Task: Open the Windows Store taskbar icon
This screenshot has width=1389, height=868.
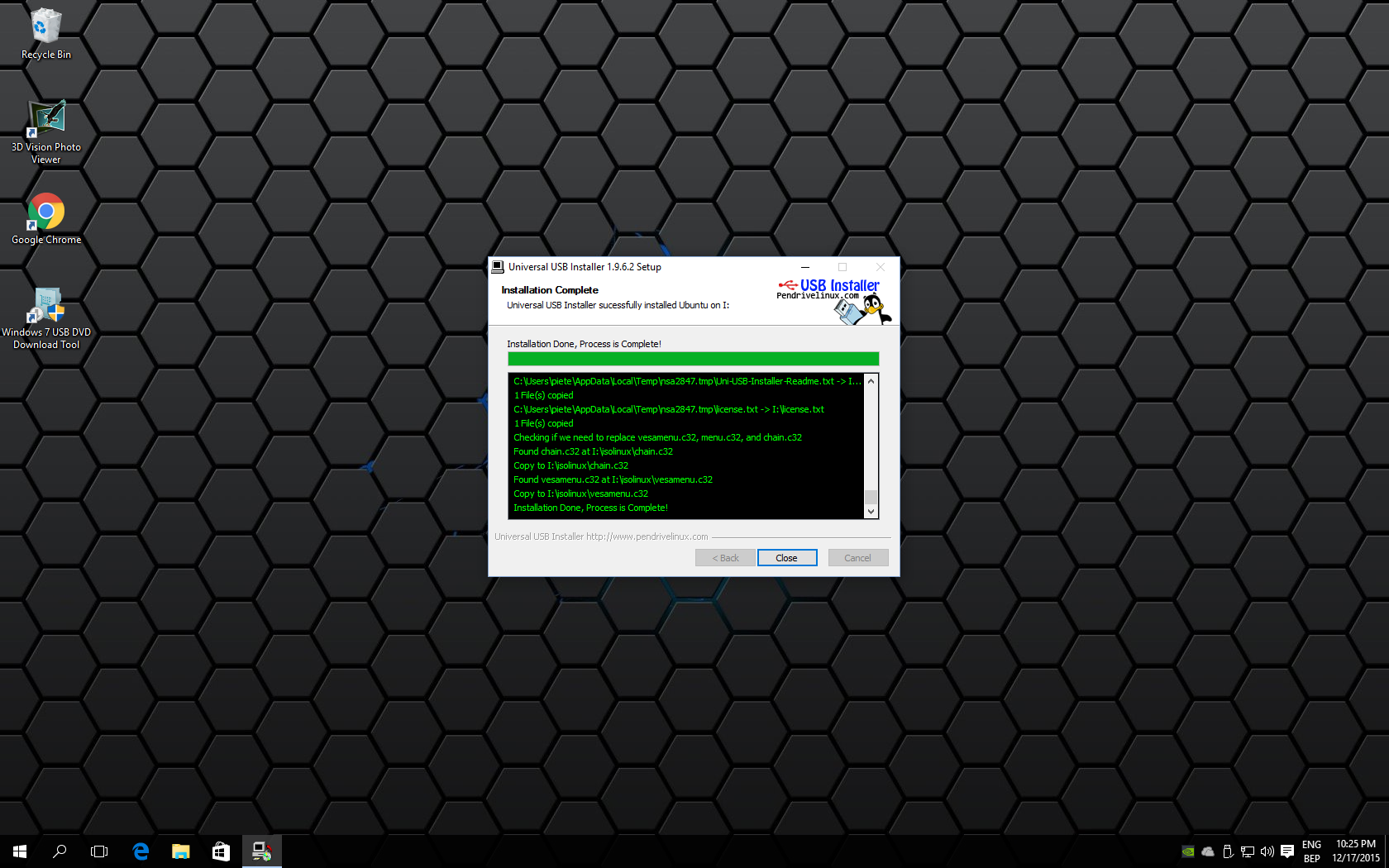Action: coord(221,851)
